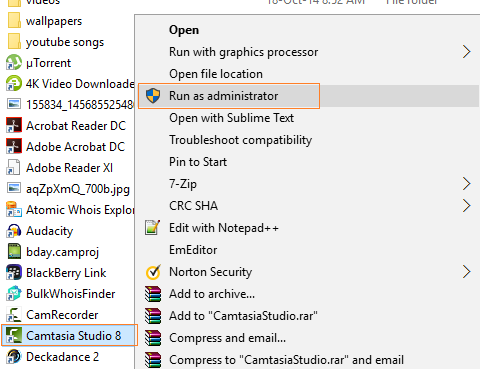The image size is (480, 369).
Task: Select the CamRecorder name
Action: pos(62,315)
